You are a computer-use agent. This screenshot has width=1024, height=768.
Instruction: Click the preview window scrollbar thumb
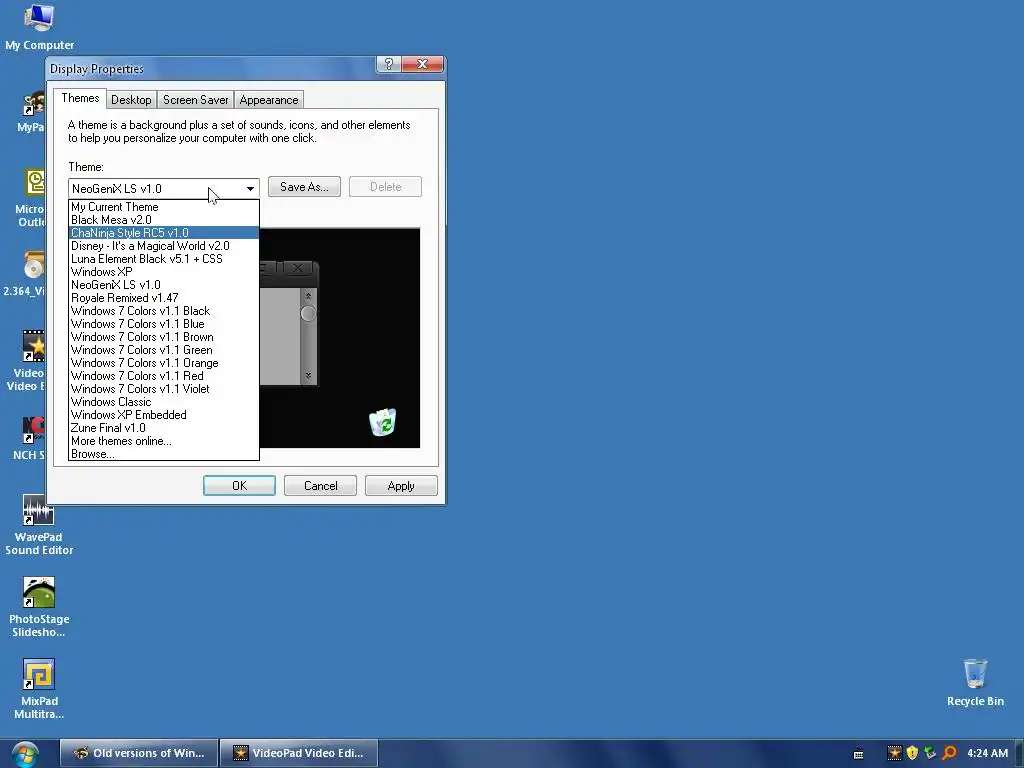308,313
